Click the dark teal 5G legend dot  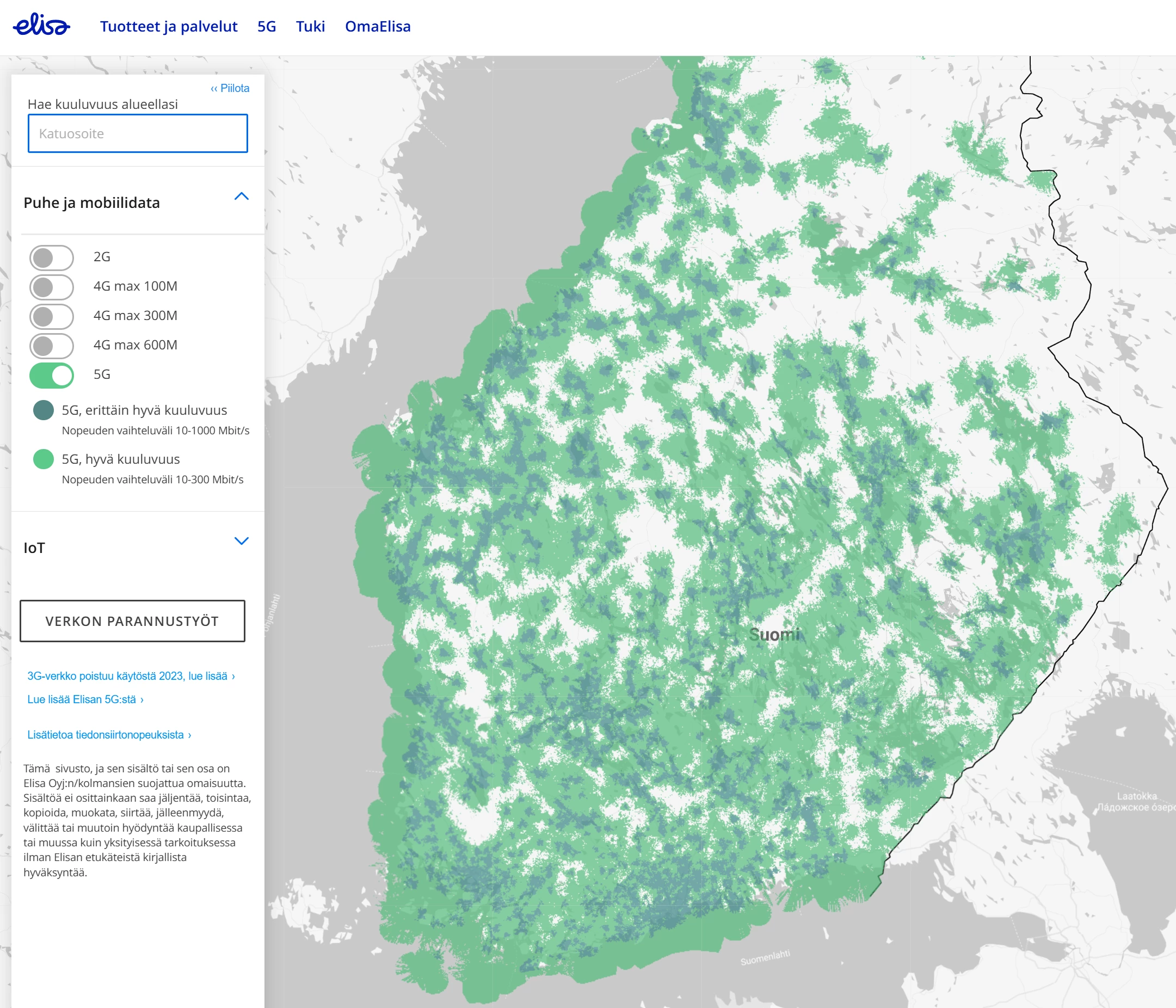coord(44,410)
